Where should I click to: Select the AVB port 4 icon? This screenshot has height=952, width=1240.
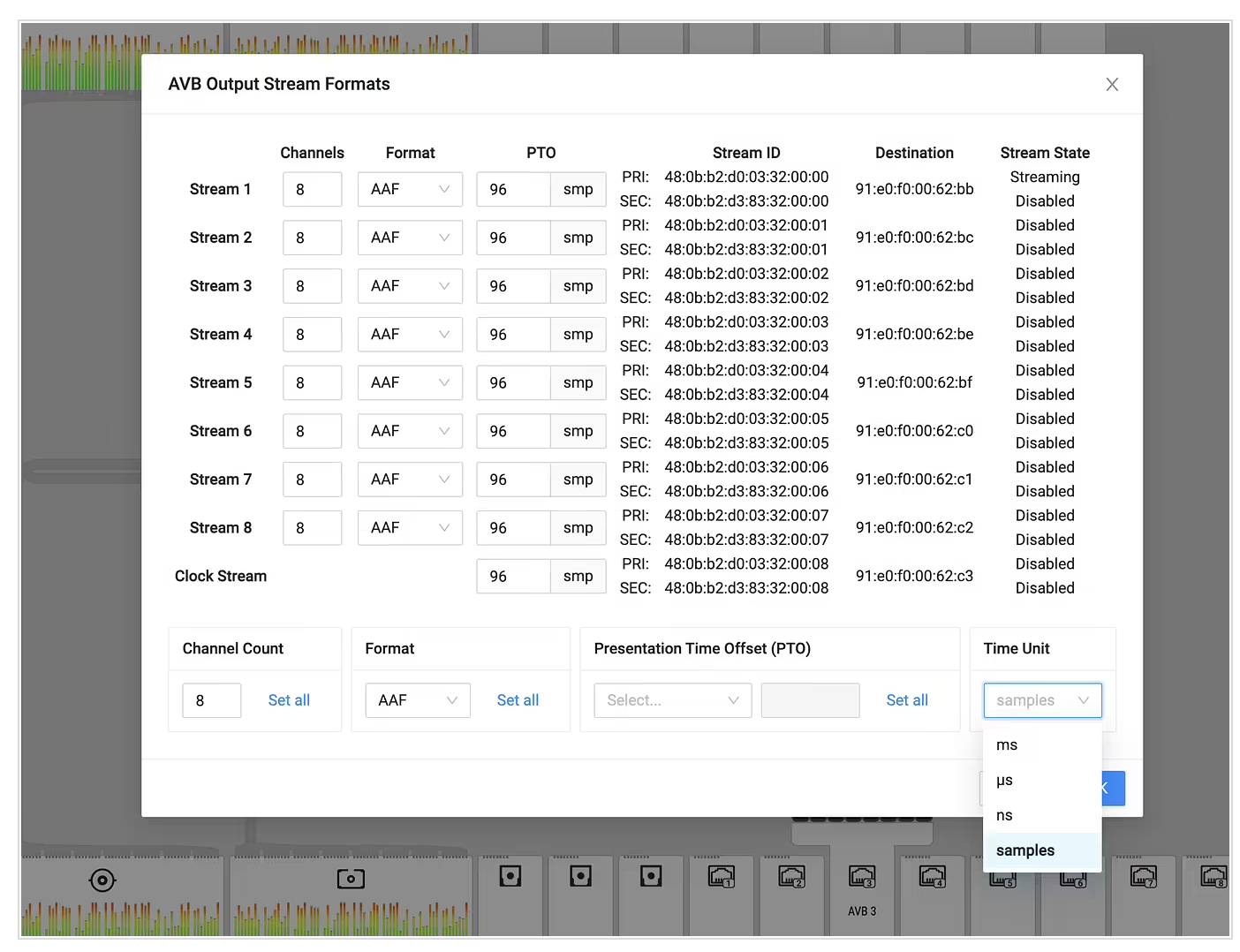coord(932,876)
